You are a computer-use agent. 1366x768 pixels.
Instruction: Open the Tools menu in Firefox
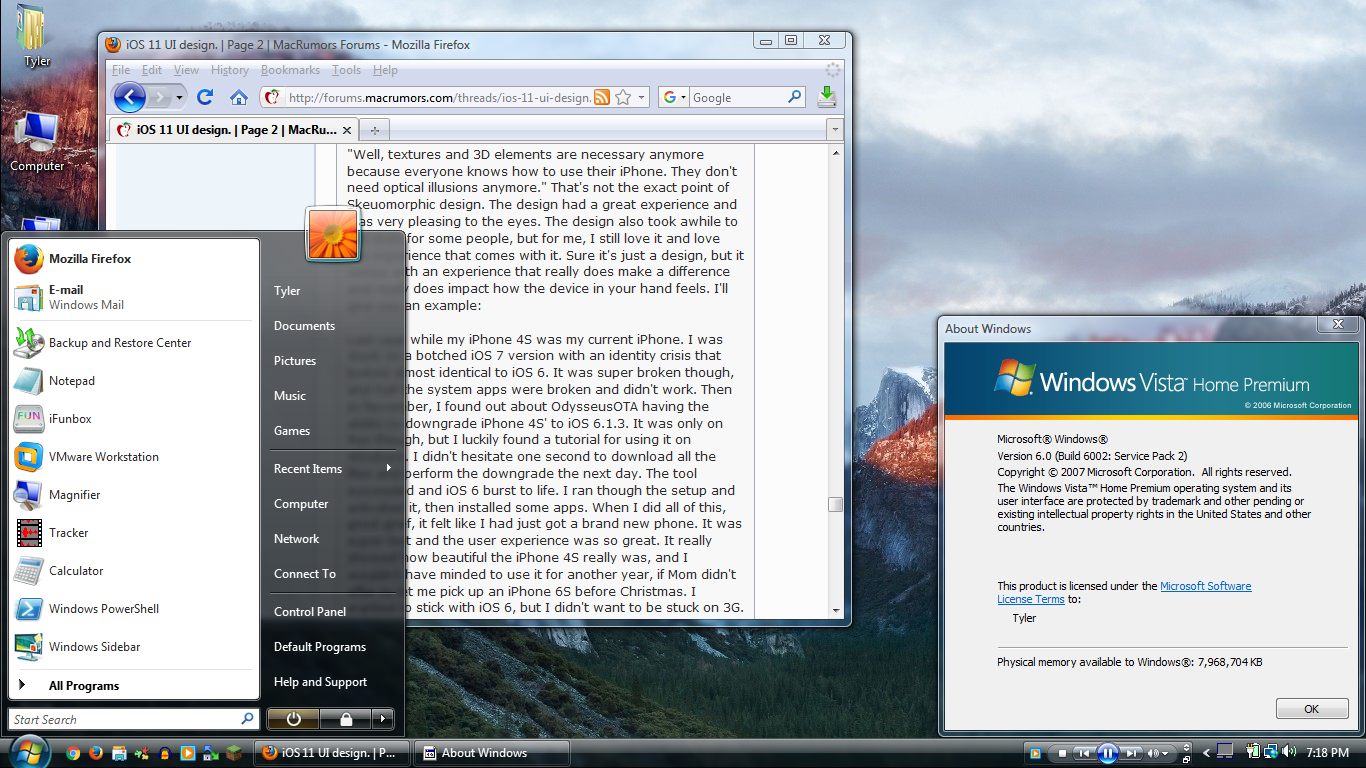coord(346,70)
